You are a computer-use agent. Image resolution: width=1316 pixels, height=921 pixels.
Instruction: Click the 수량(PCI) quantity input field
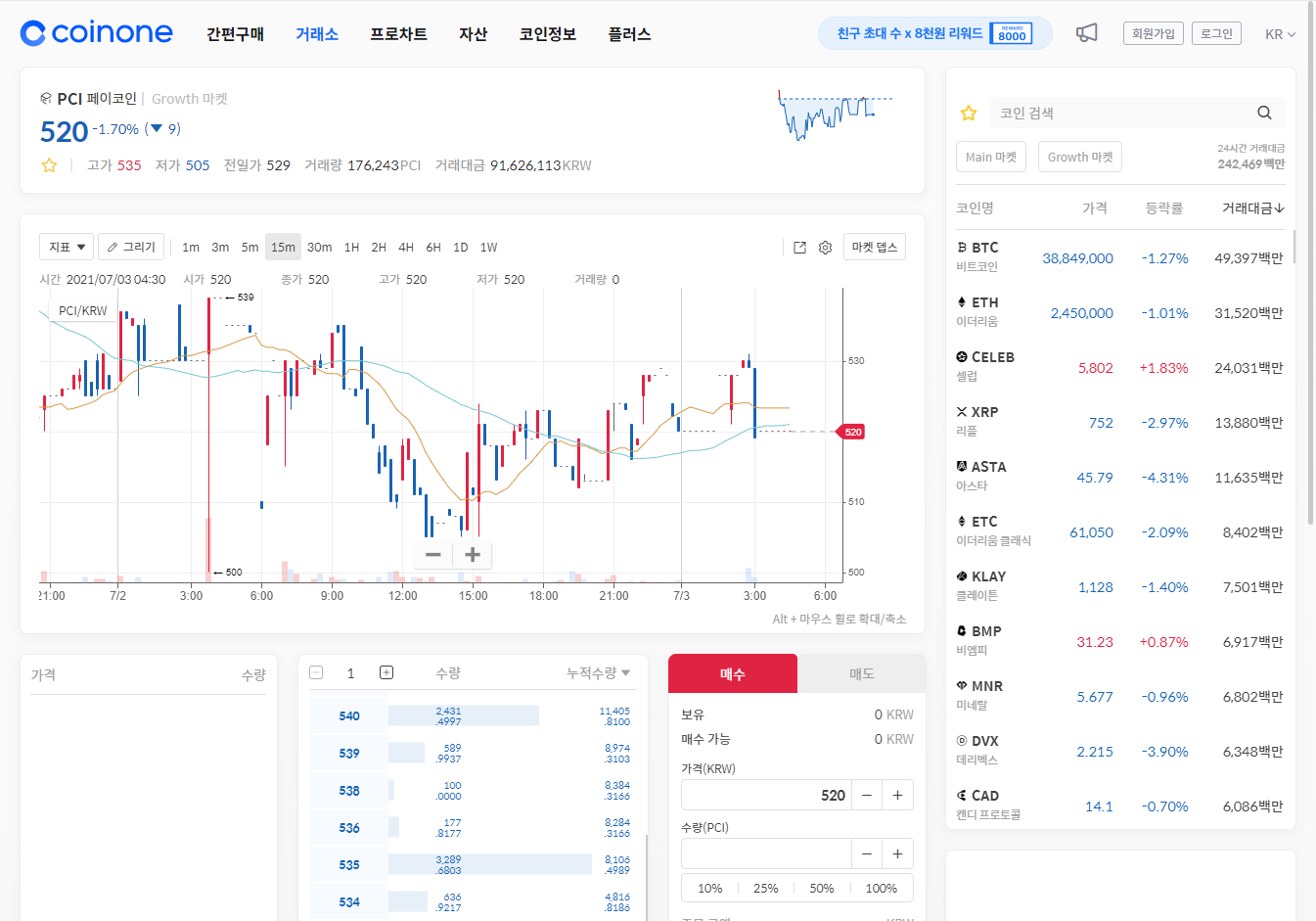[766, 854]
